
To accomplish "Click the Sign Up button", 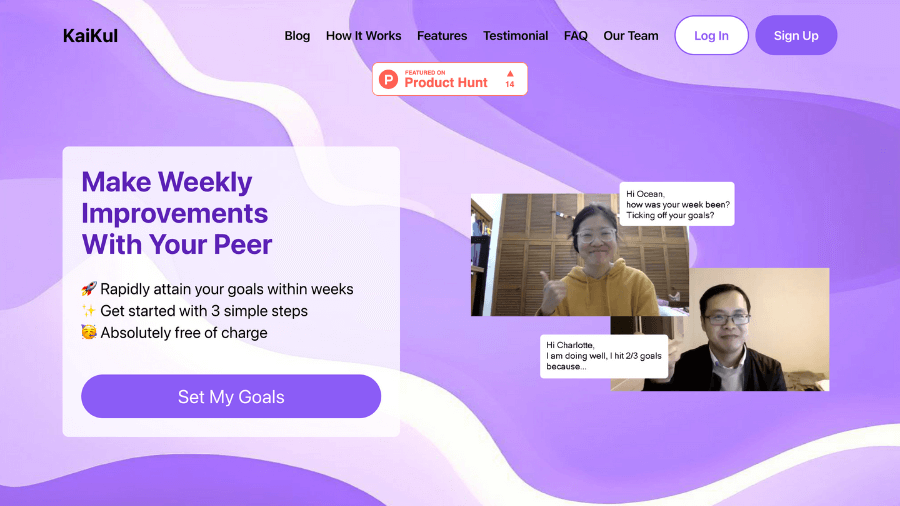I will point(796,36).
